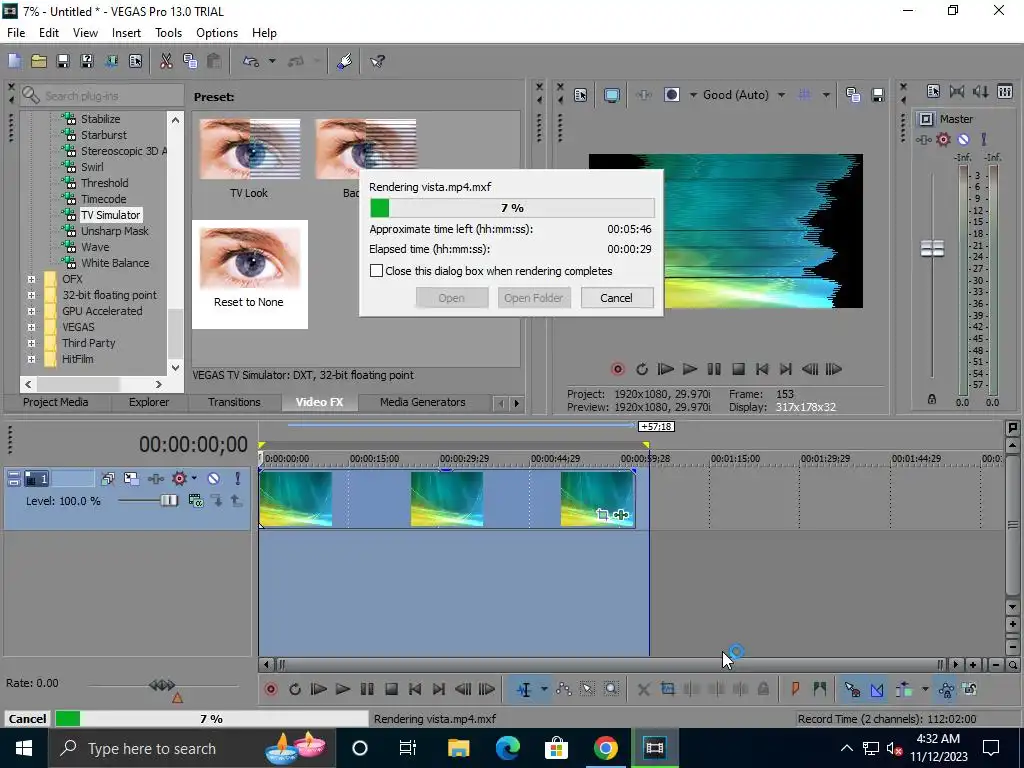Expand the OFX folder
Screen dimensions: 1024x768
tap(31, 279)
